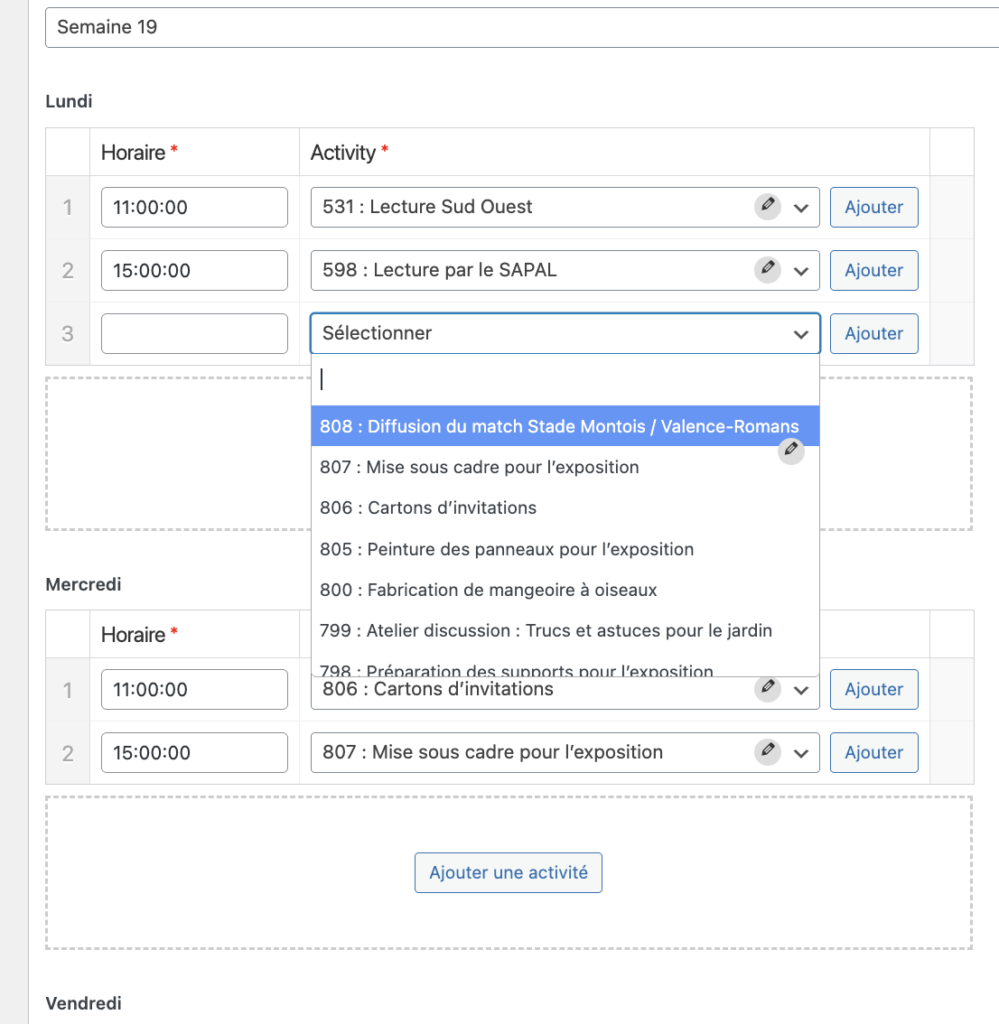Open the dropdown arrow for 598 : Lecture par le SAPAL

point(801,271)
